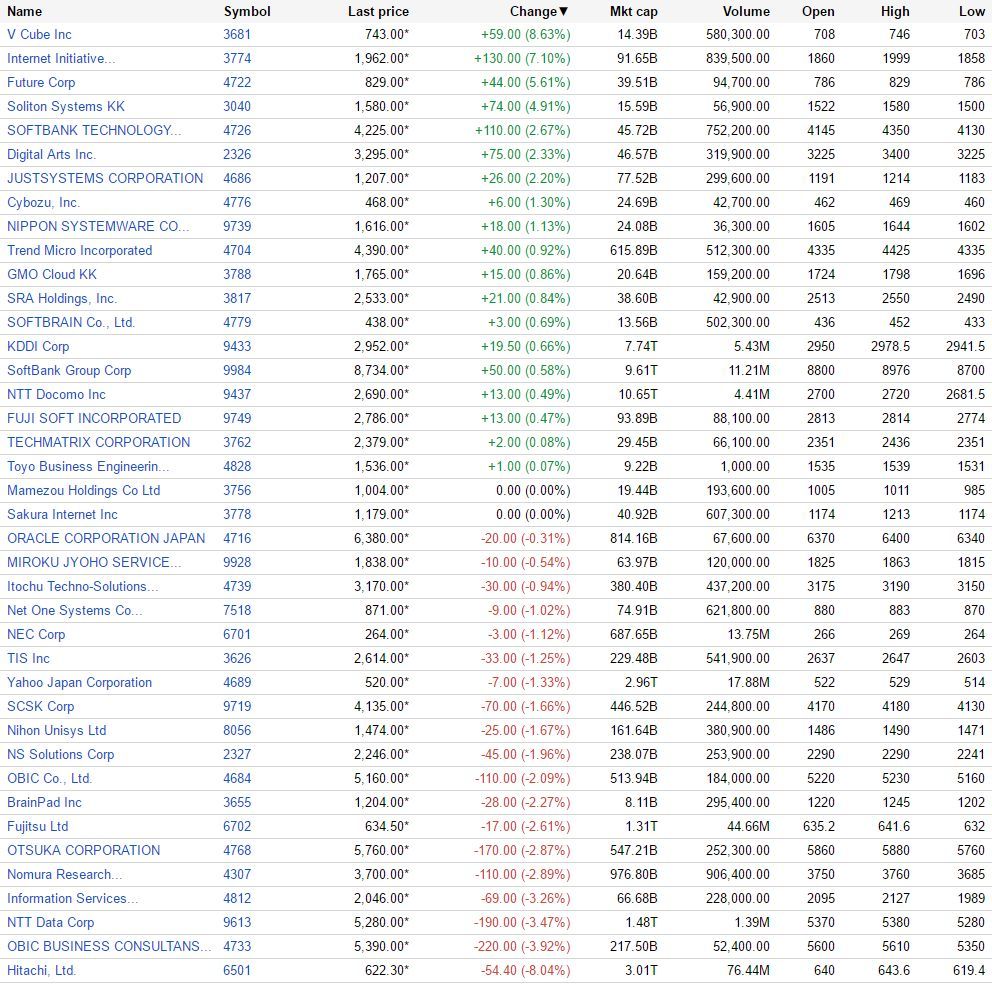
Task: Open Nomura Research company link
Action: coord(65,876)
